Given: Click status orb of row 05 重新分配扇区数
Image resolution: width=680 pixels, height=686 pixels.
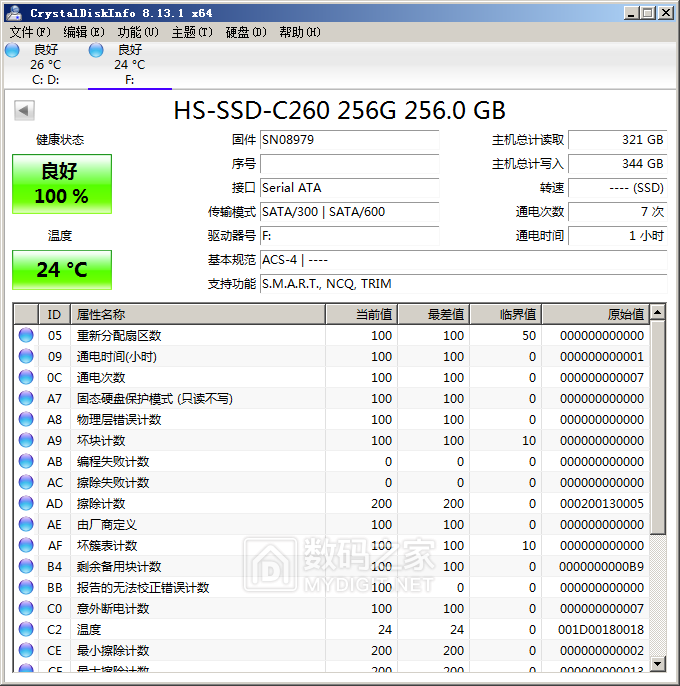Looking at the screenshot, I should coord(26,336).
